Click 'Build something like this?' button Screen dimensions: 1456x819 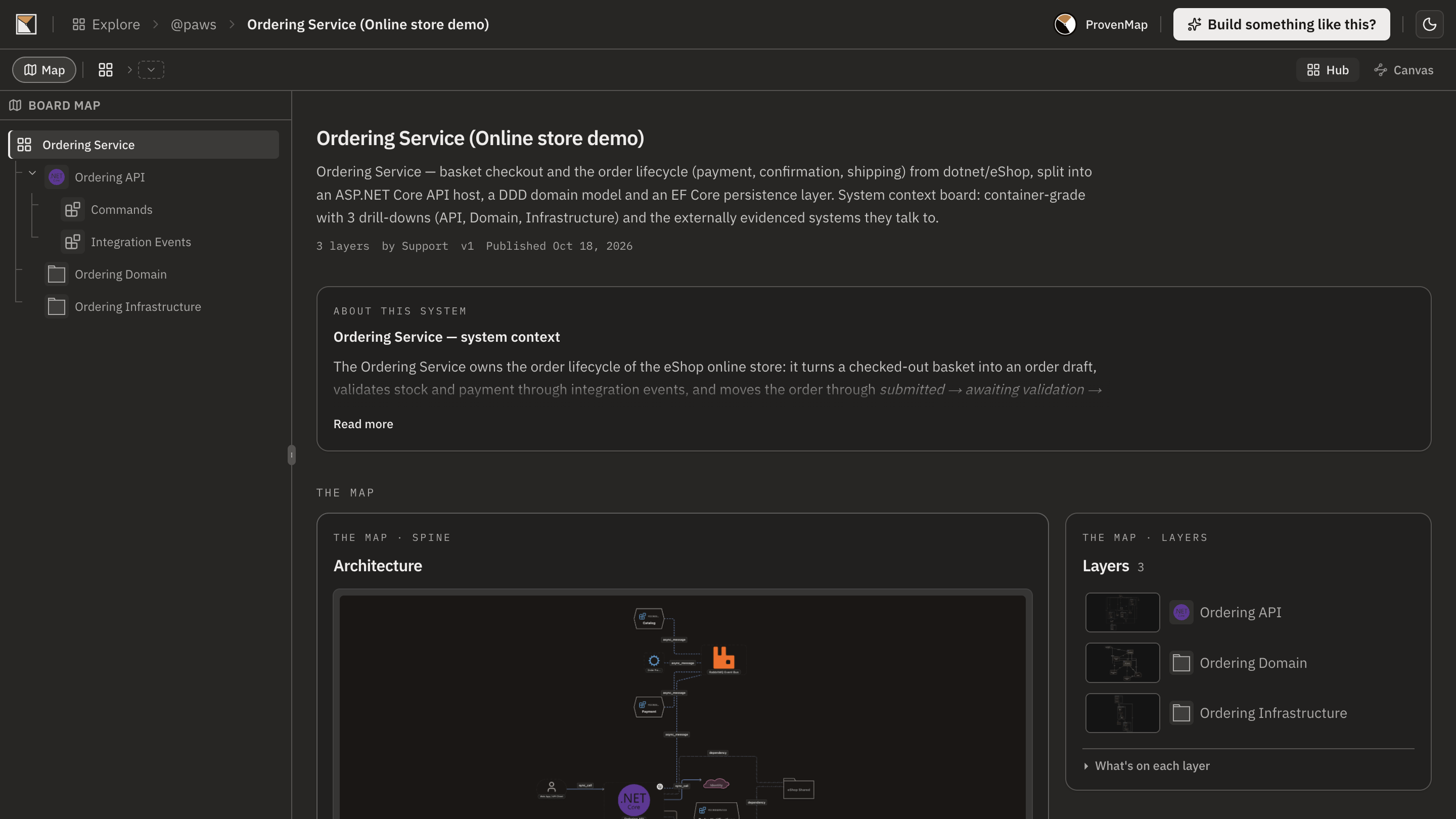click(x=1282, y=24)
